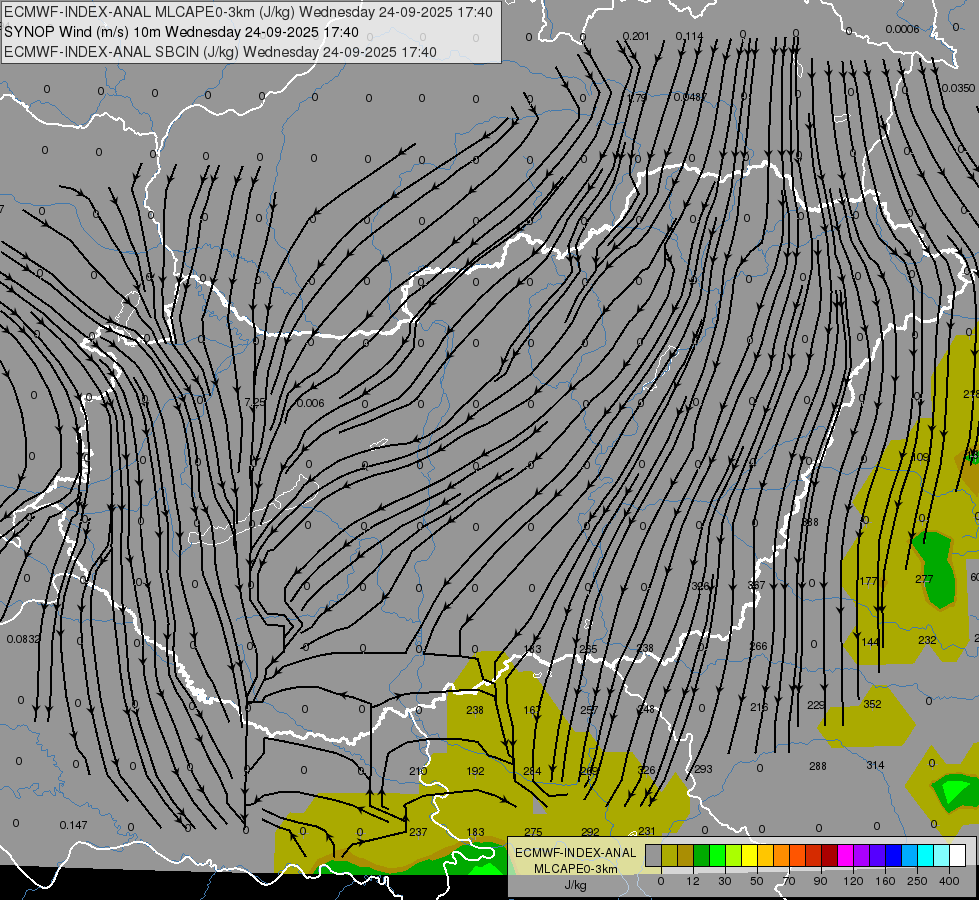Select the cyan legend swatch
979x900 pixels.
[926, 856]
